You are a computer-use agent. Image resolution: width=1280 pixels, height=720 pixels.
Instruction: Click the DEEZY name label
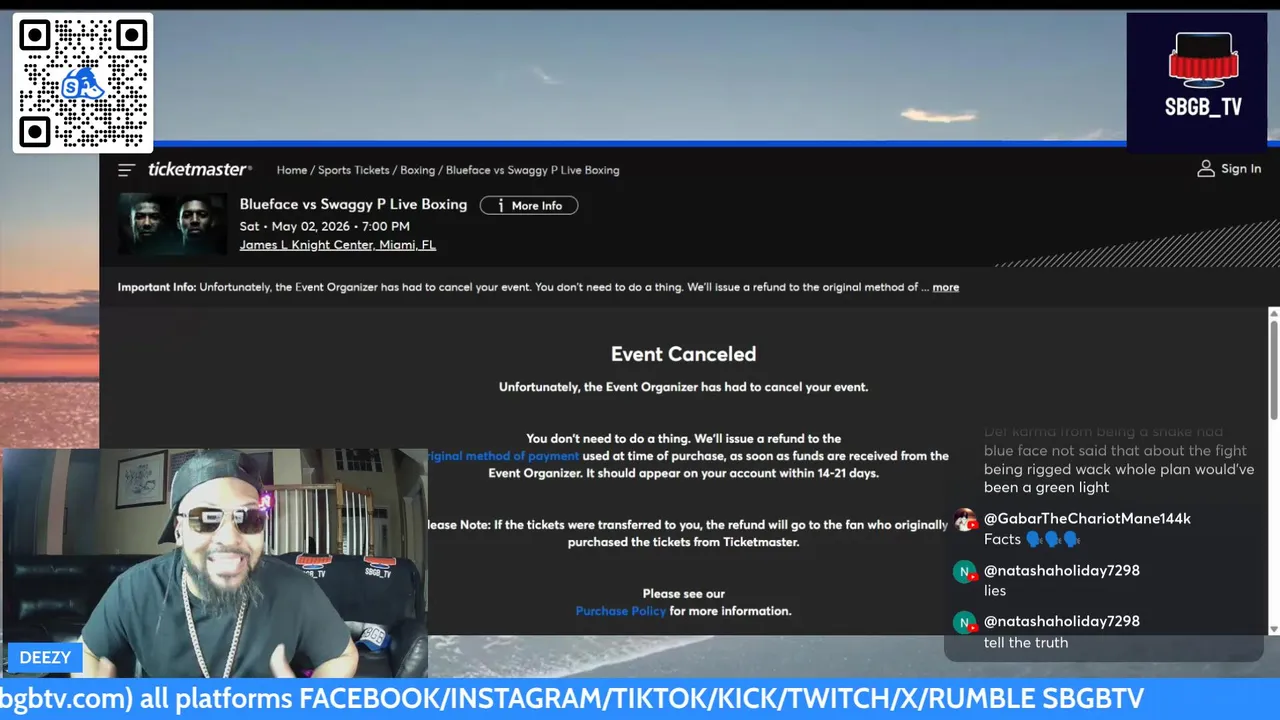tap(45, 658)
